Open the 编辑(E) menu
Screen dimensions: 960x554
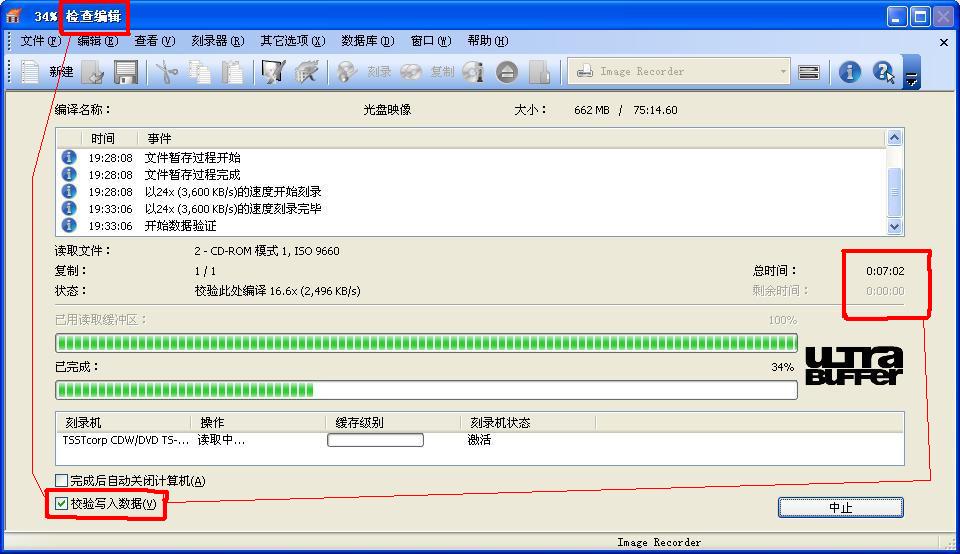97,41
